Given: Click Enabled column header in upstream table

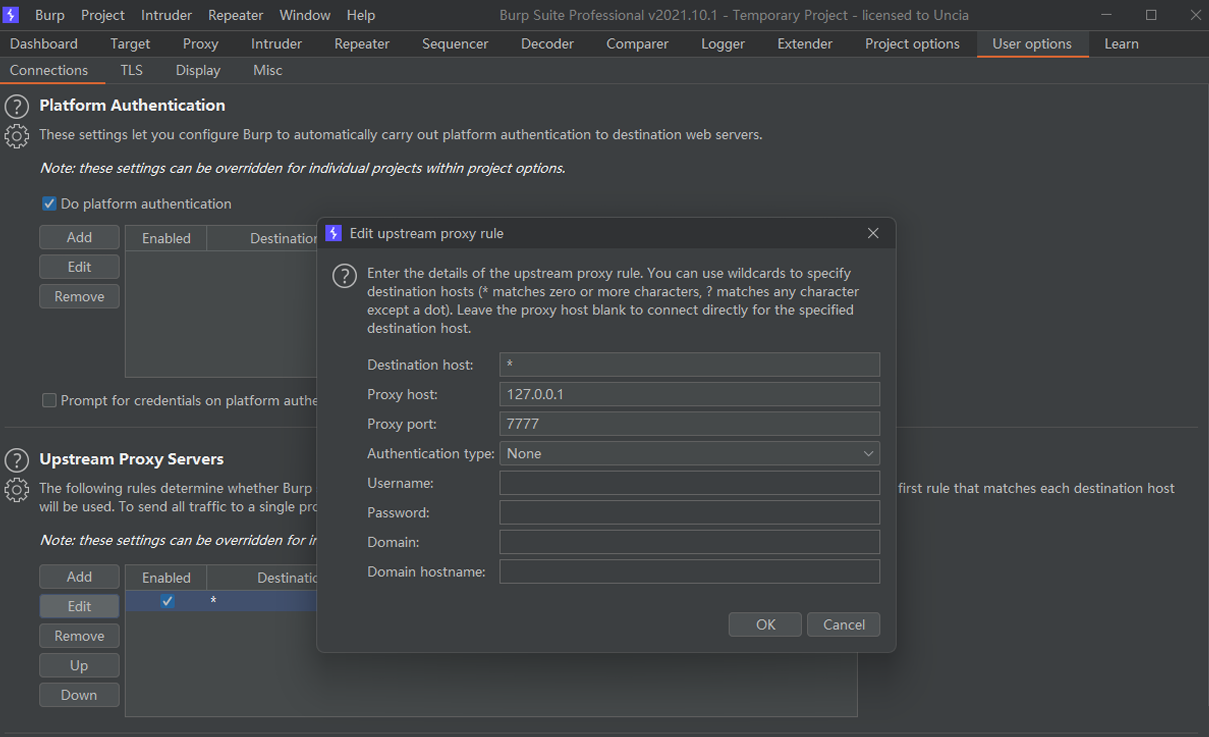Looking at the screenshot, I should [166, 577].
